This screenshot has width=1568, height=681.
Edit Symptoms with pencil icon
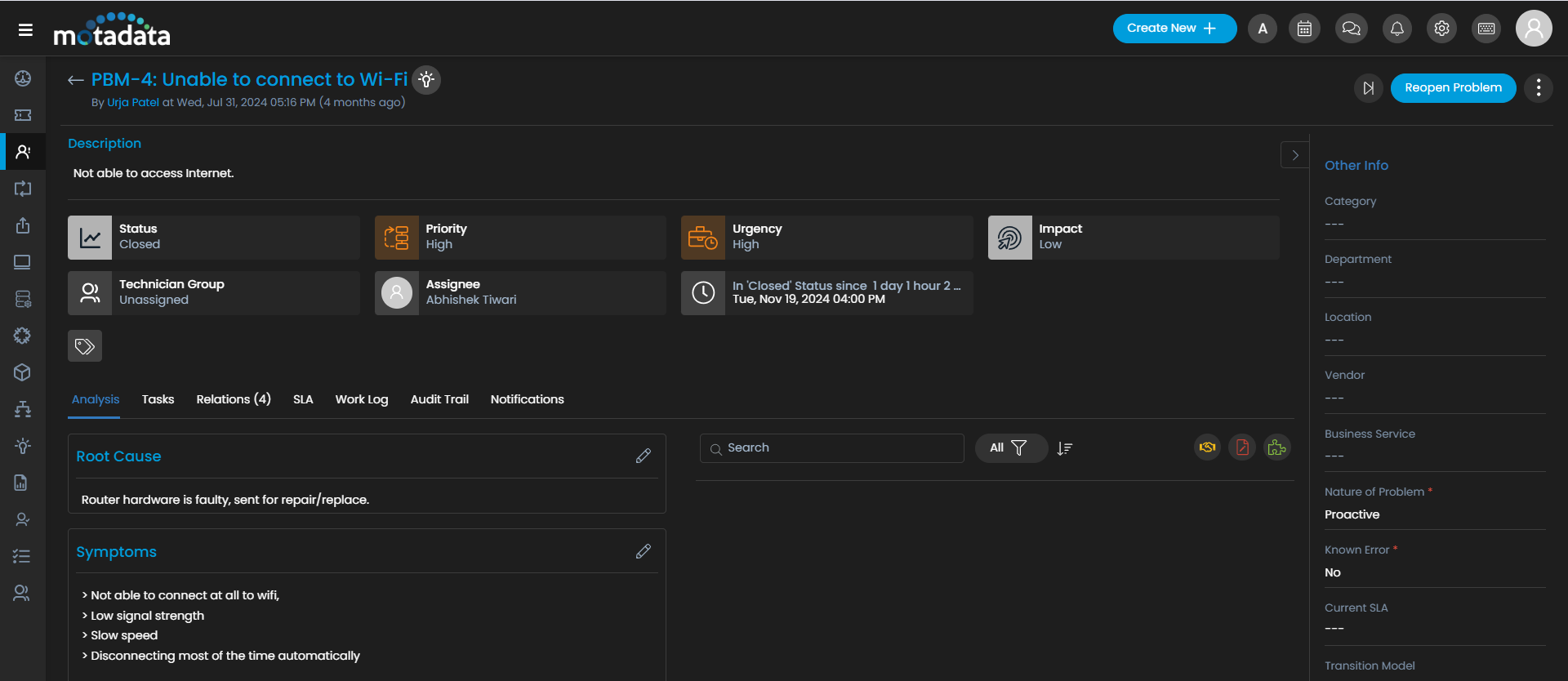644,551
